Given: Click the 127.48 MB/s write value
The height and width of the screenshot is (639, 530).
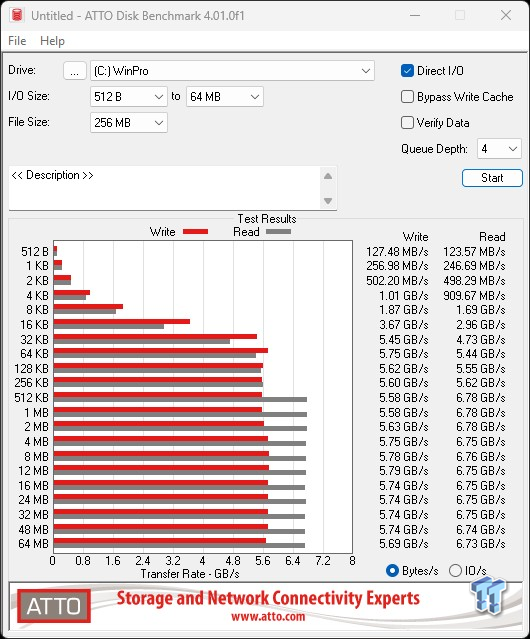Looking at the screenshot, I should click(x=397, y=252).
